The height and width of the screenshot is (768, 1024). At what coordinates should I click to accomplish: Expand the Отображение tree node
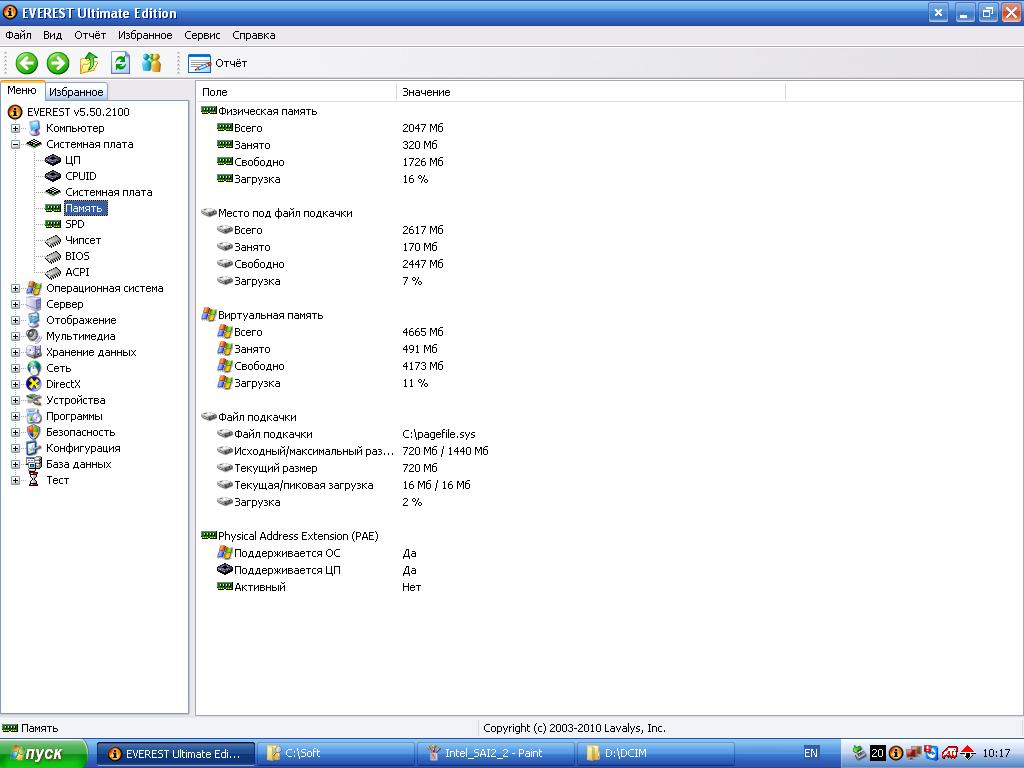(x=15, y=321)
